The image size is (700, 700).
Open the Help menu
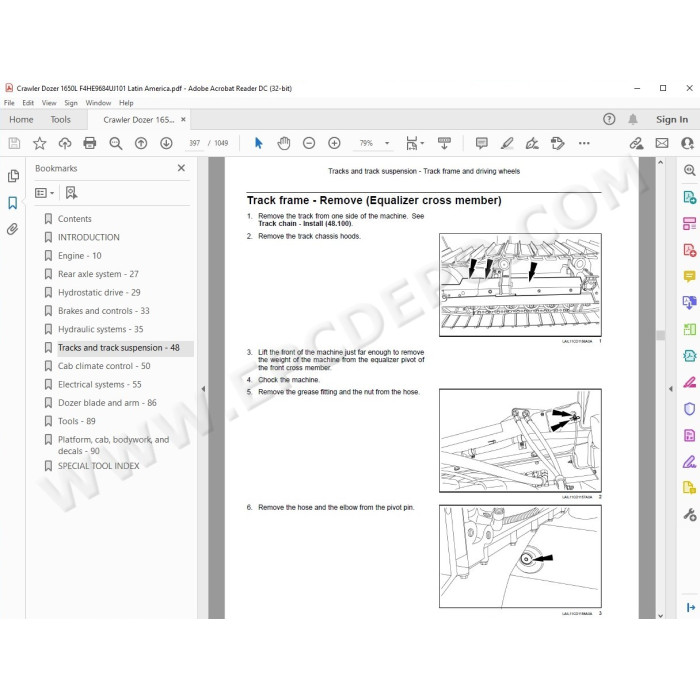click(x=126, y=103)
